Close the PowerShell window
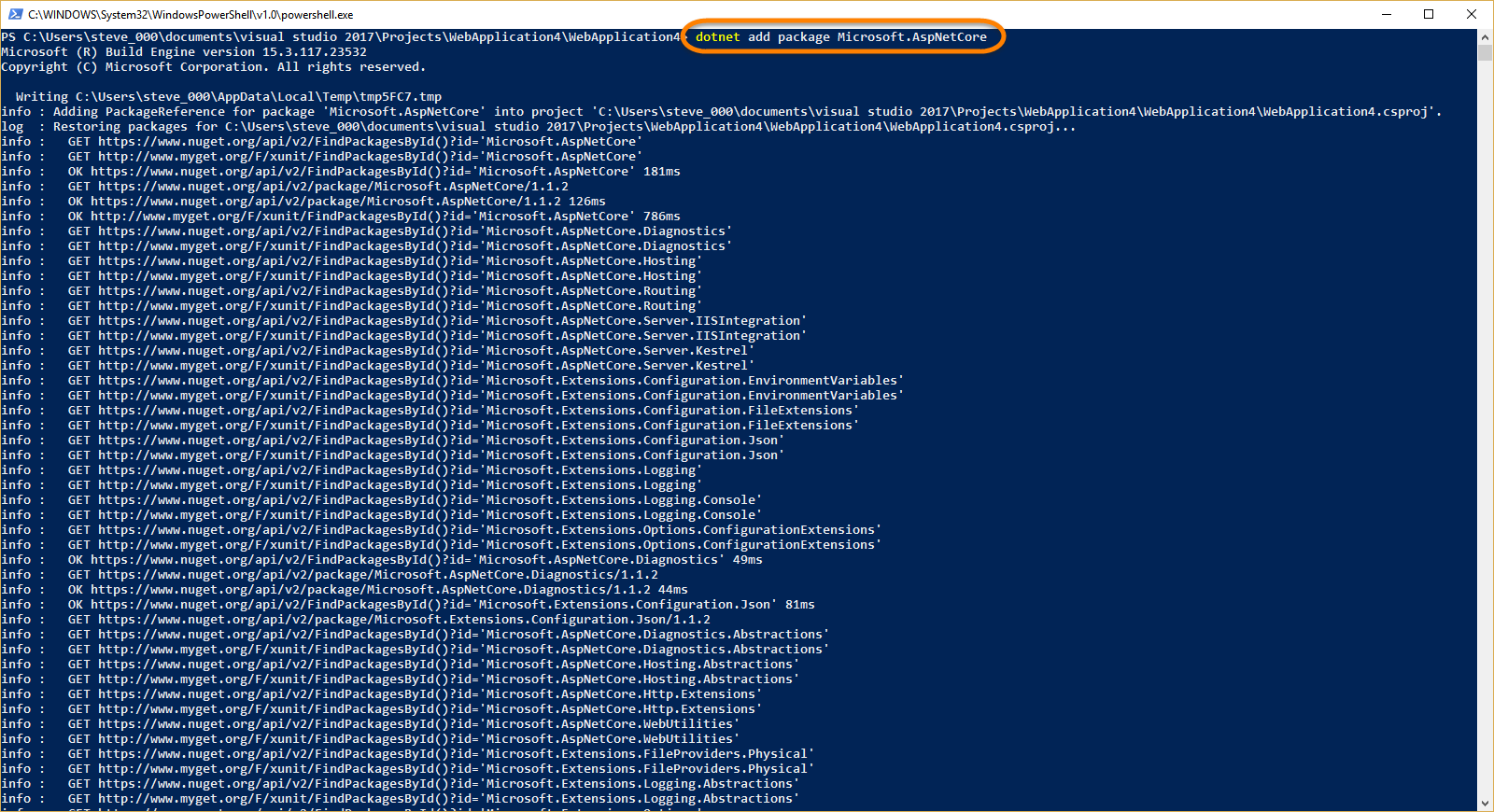This screenshot has height=812, width=1494. pyautogui.click(x=1472, y=14)
